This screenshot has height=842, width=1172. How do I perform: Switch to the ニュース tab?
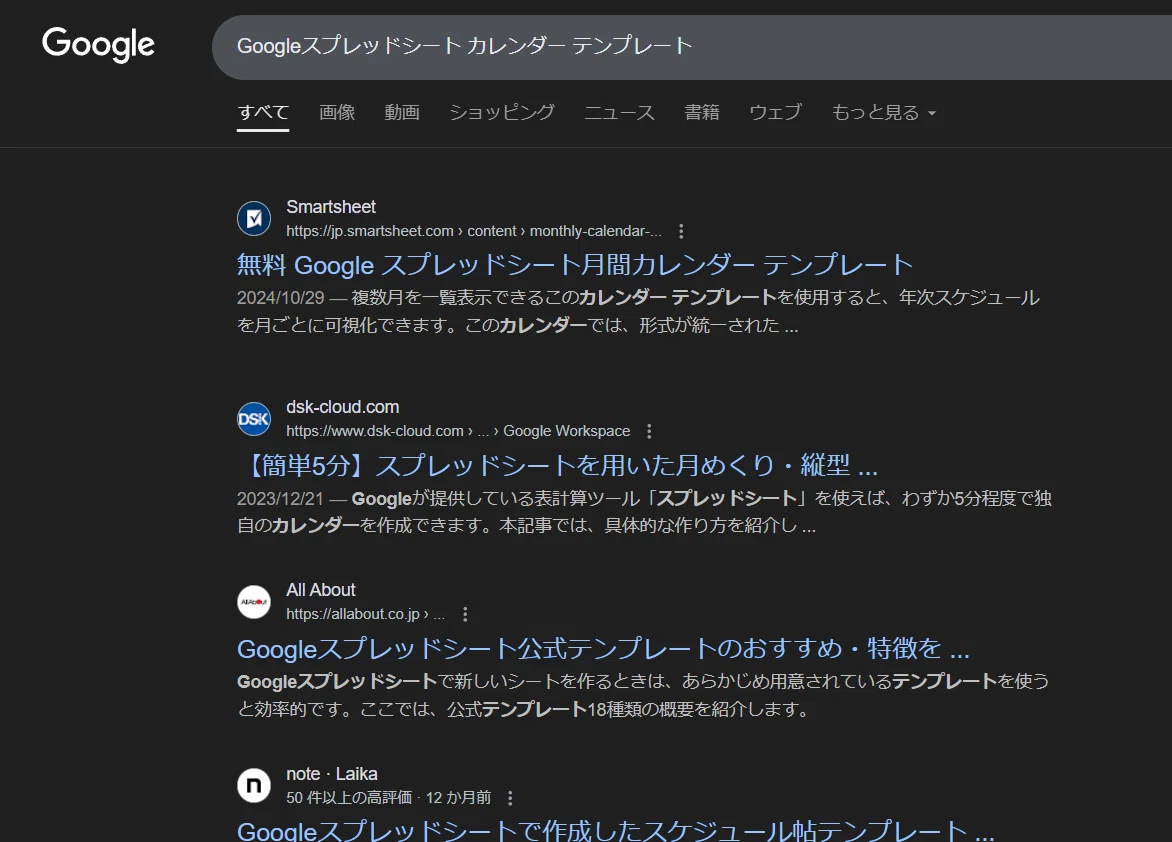(620, 112)
